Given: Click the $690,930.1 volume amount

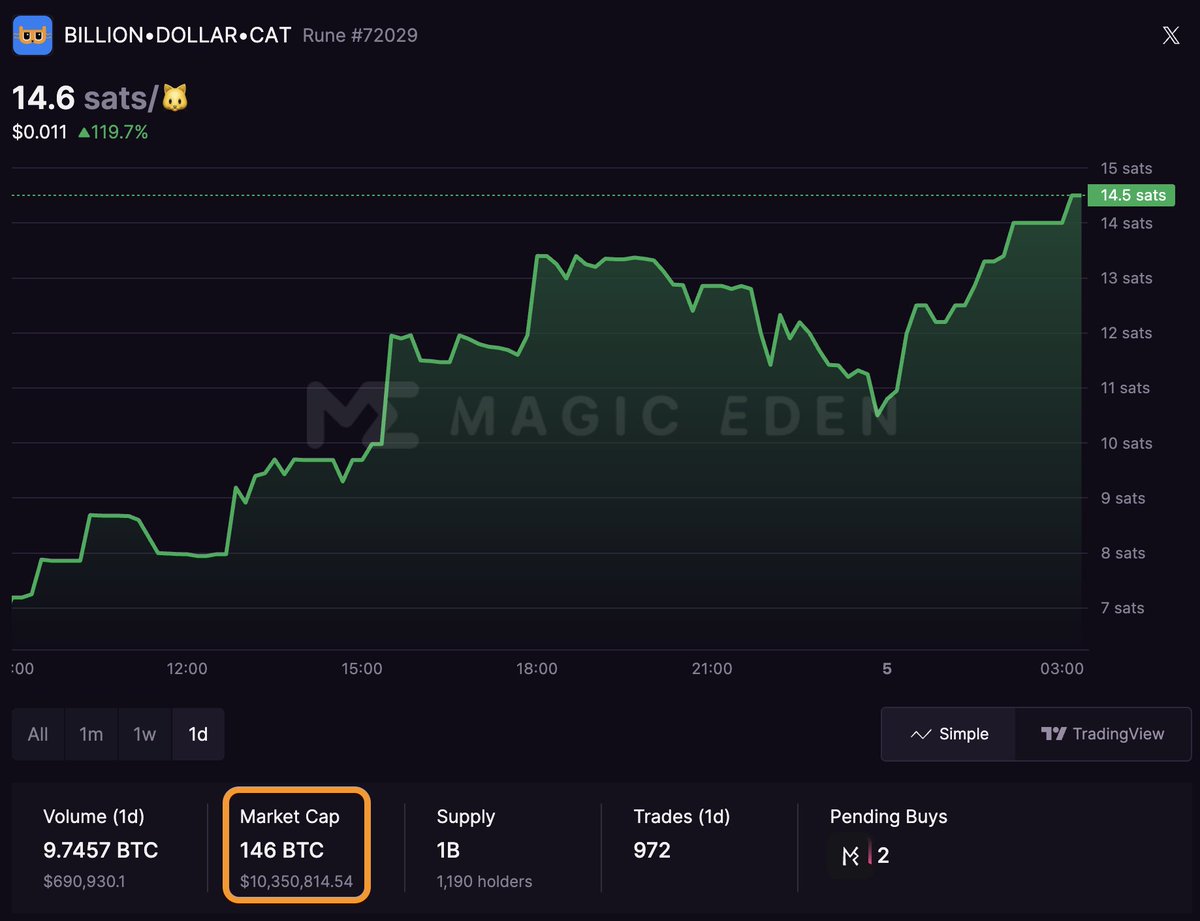Looking at the screenshot, I should point(84,882).
